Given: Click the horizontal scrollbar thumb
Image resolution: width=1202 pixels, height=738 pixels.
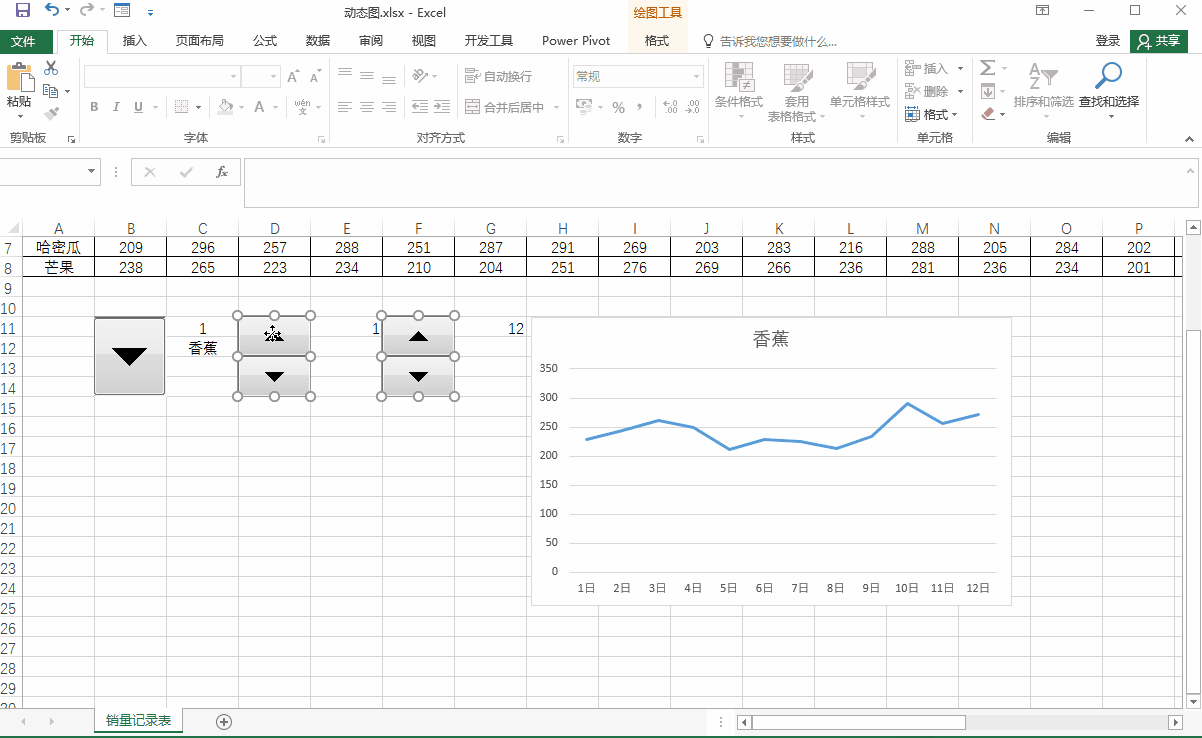Looking at the screenshot, I should tap(858, 722).
